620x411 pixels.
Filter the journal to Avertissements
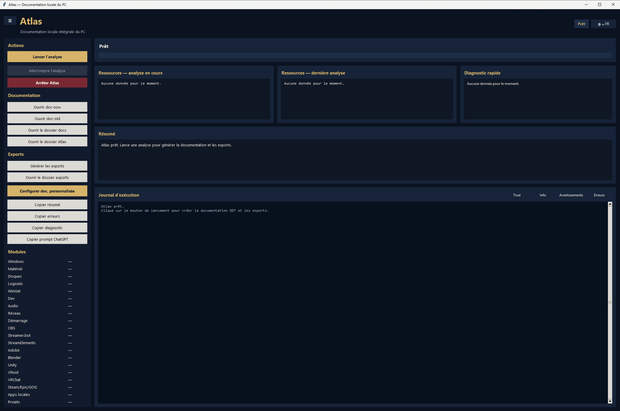571,195
